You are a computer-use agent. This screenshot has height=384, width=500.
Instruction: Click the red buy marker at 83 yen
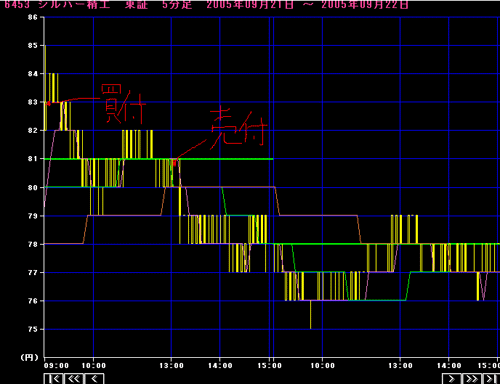pyautogui.click(x=48, y=103)
